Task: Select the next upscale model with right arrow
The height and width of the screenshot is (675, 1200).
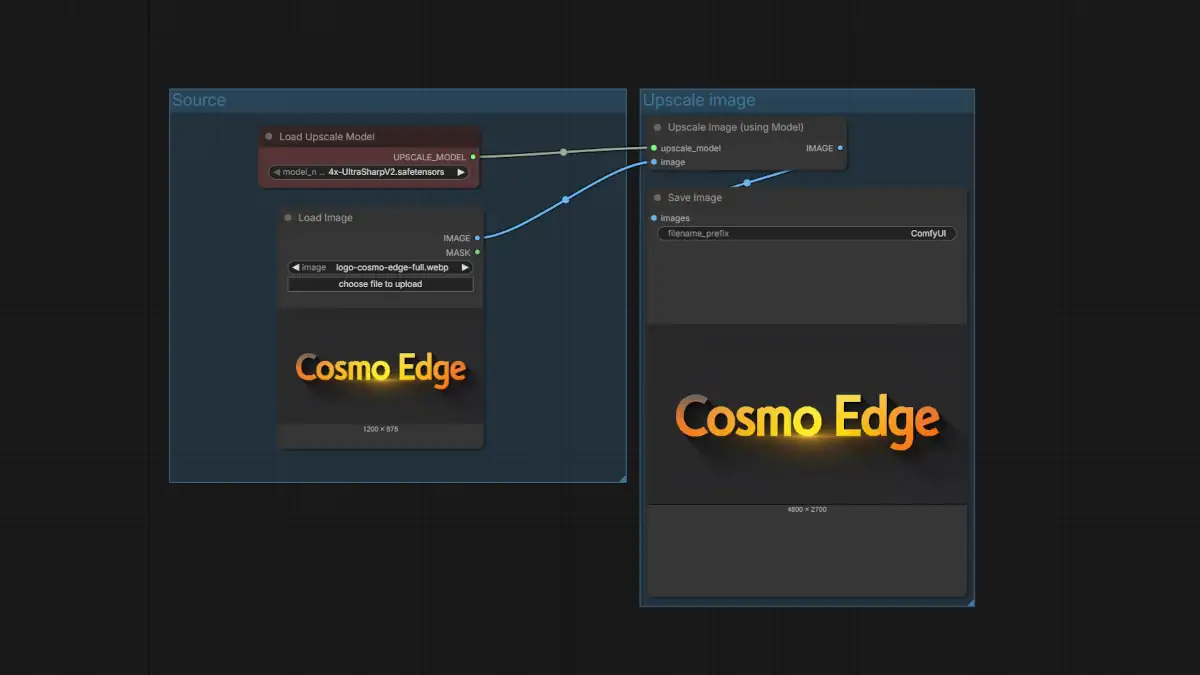Action: click(x=461, y=172)
